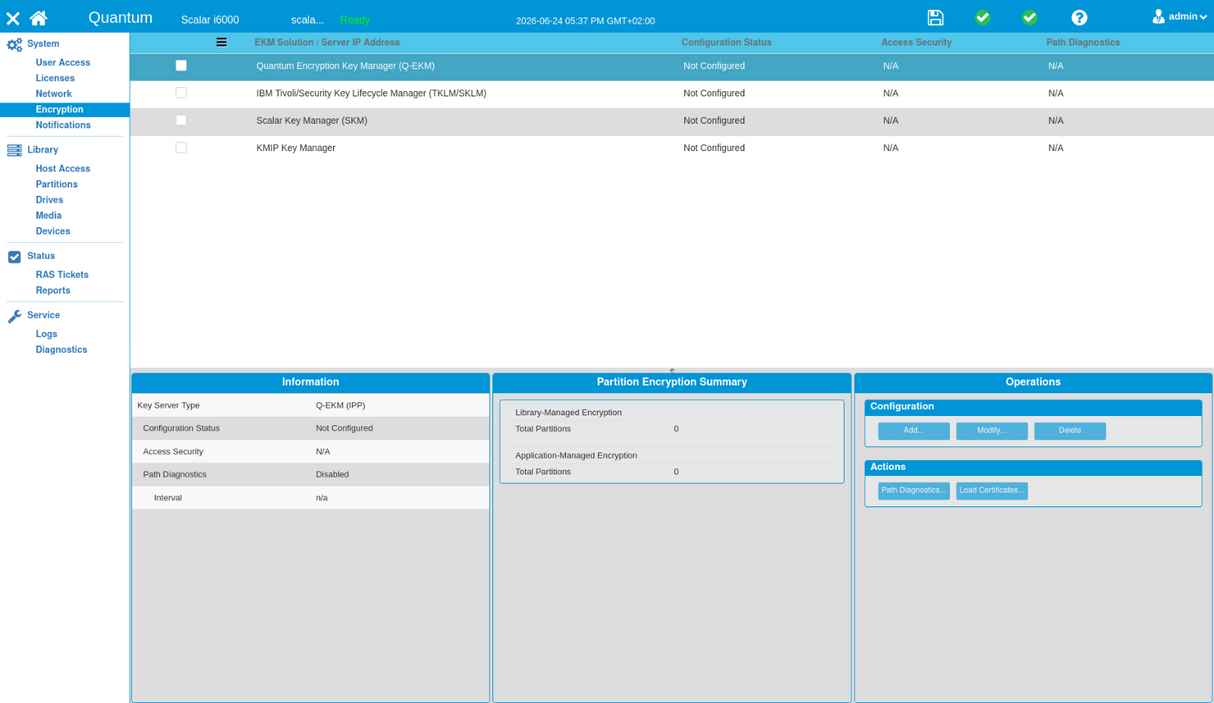Sort by Path Diagnostics column header

click(x=1083, y=42)
